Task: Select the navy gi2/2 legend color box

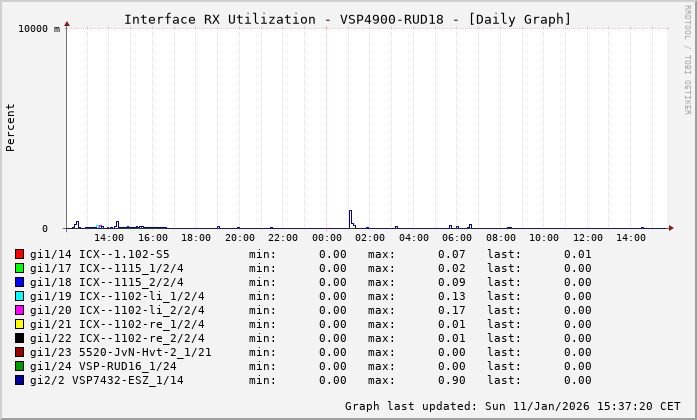Action: point(19,380)
